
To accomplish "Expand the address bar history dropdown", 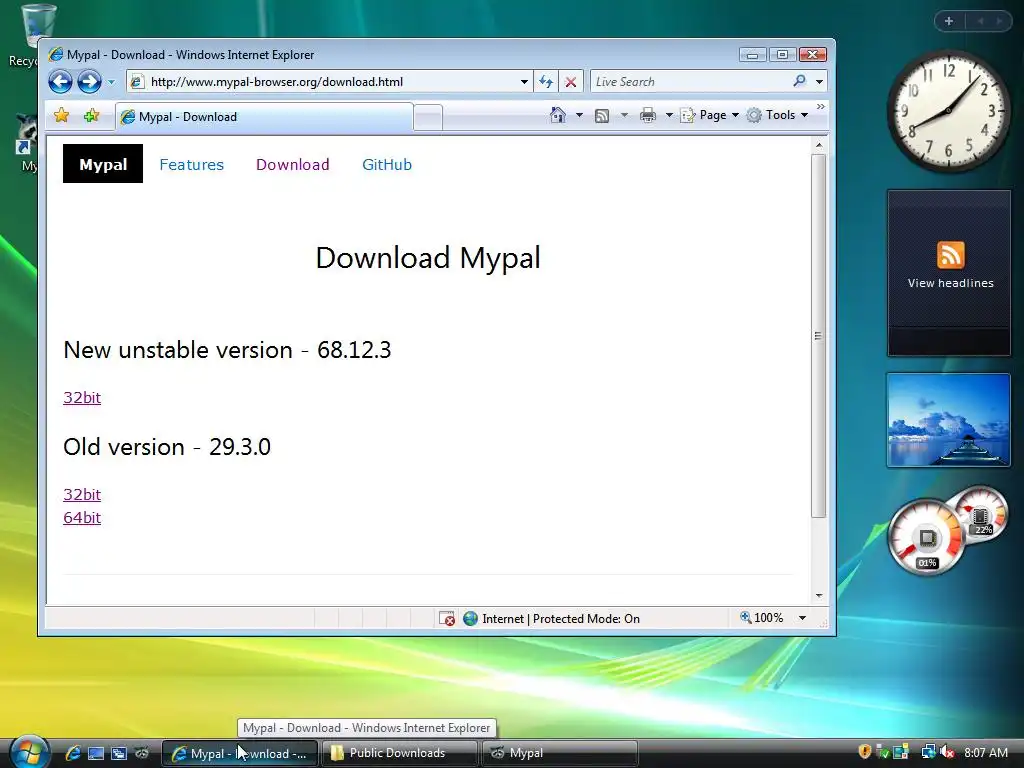I will (524, 82).
